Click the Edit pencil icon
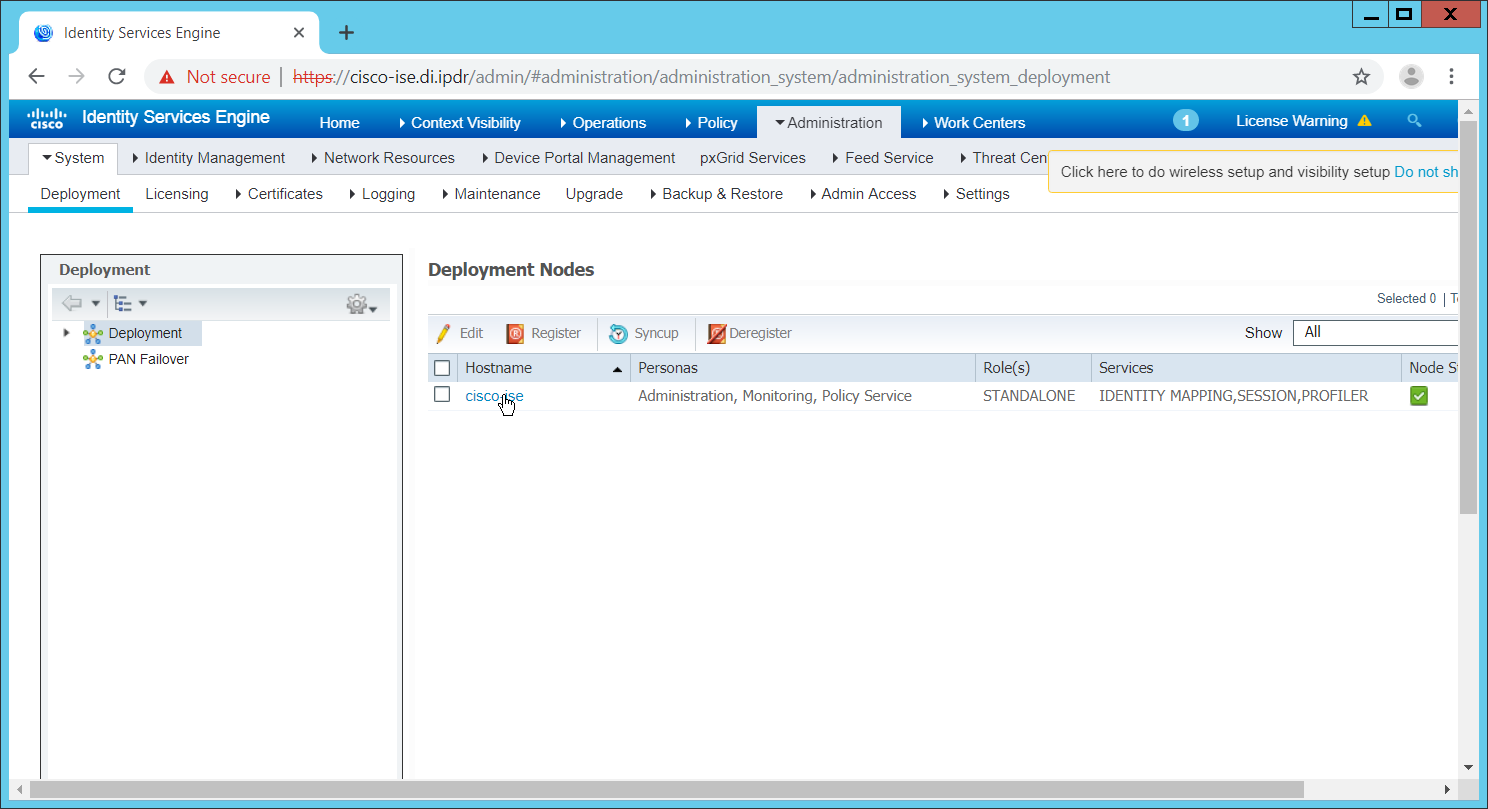Image resolution: width=1488 pixels, height=809 pixels. coord(444,334)
